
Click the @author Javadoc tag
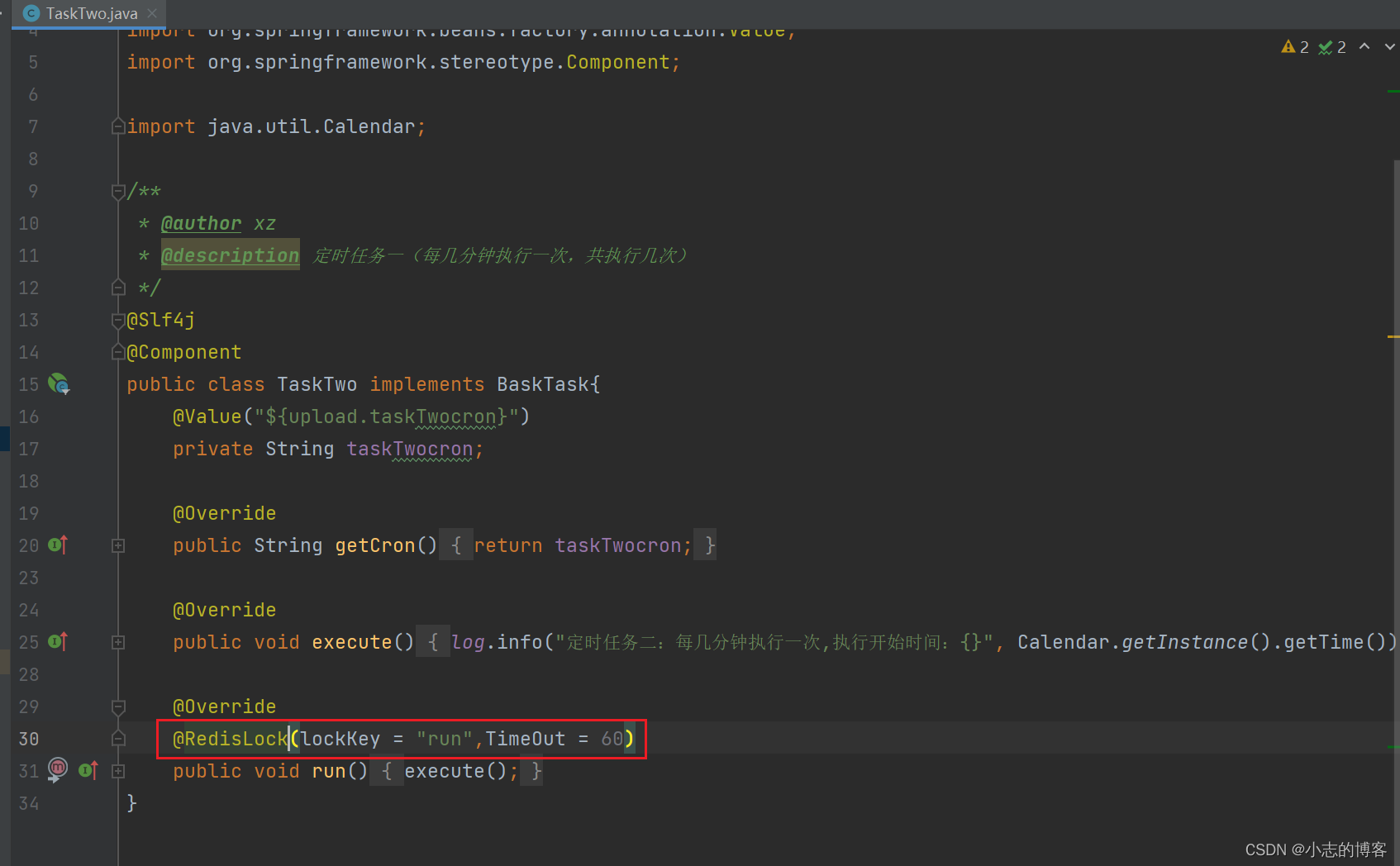click(x=201, y=223)
